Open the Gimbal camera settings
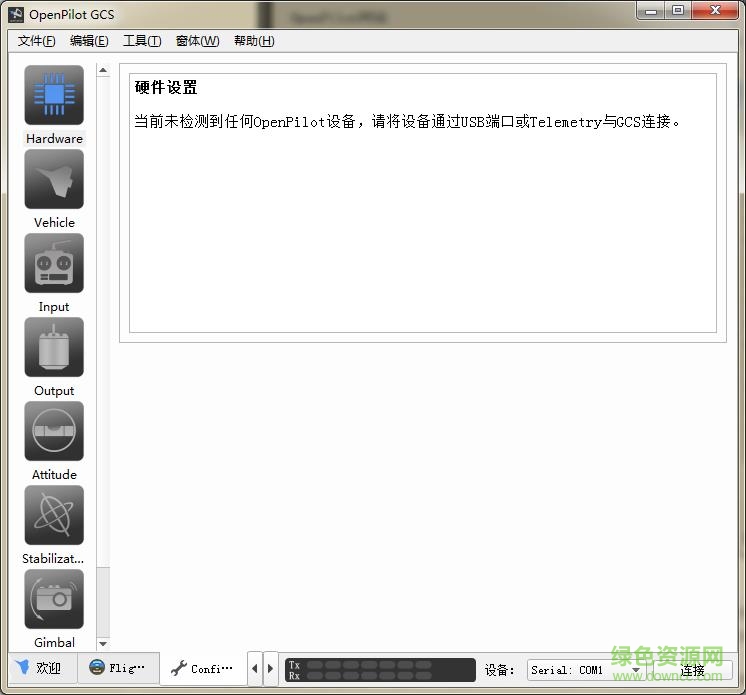 (54, 599)
